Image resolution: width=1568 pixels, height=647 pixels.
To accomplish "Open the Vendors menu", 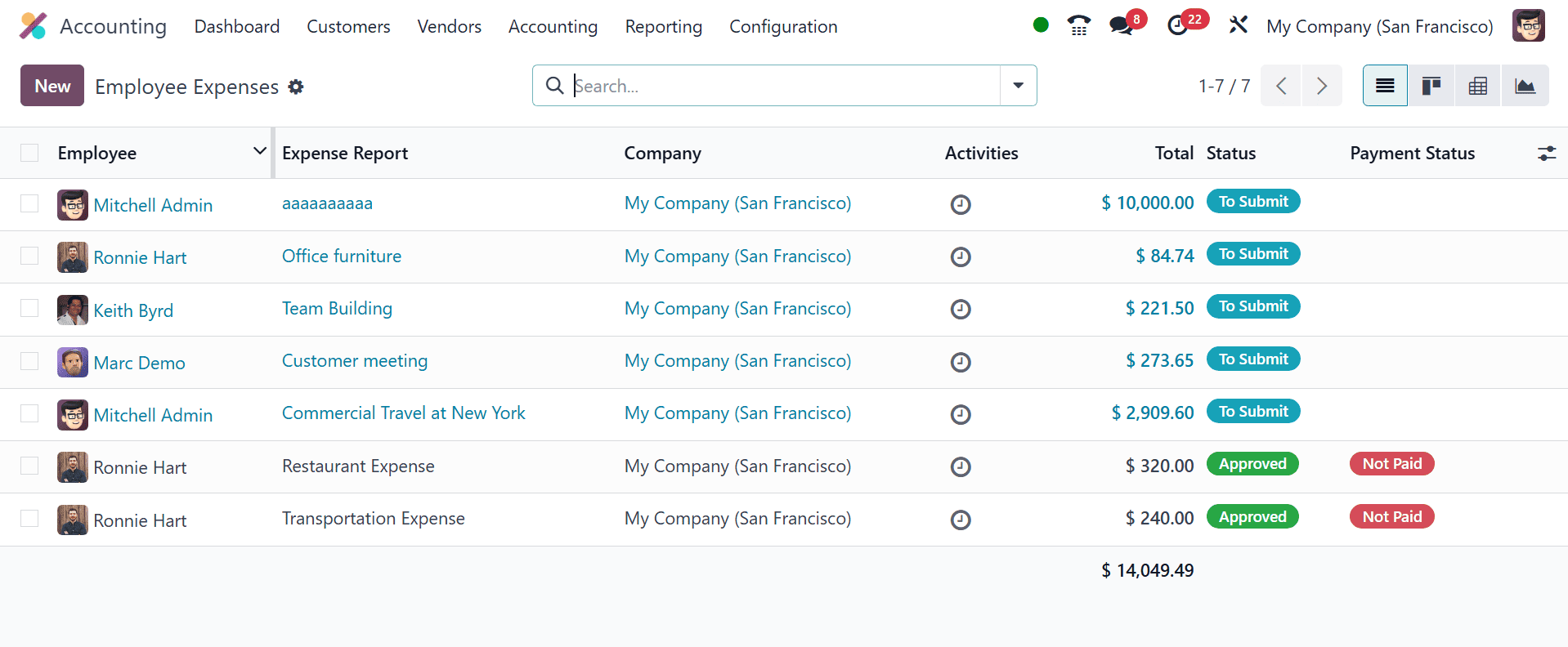I will (449, 26).
